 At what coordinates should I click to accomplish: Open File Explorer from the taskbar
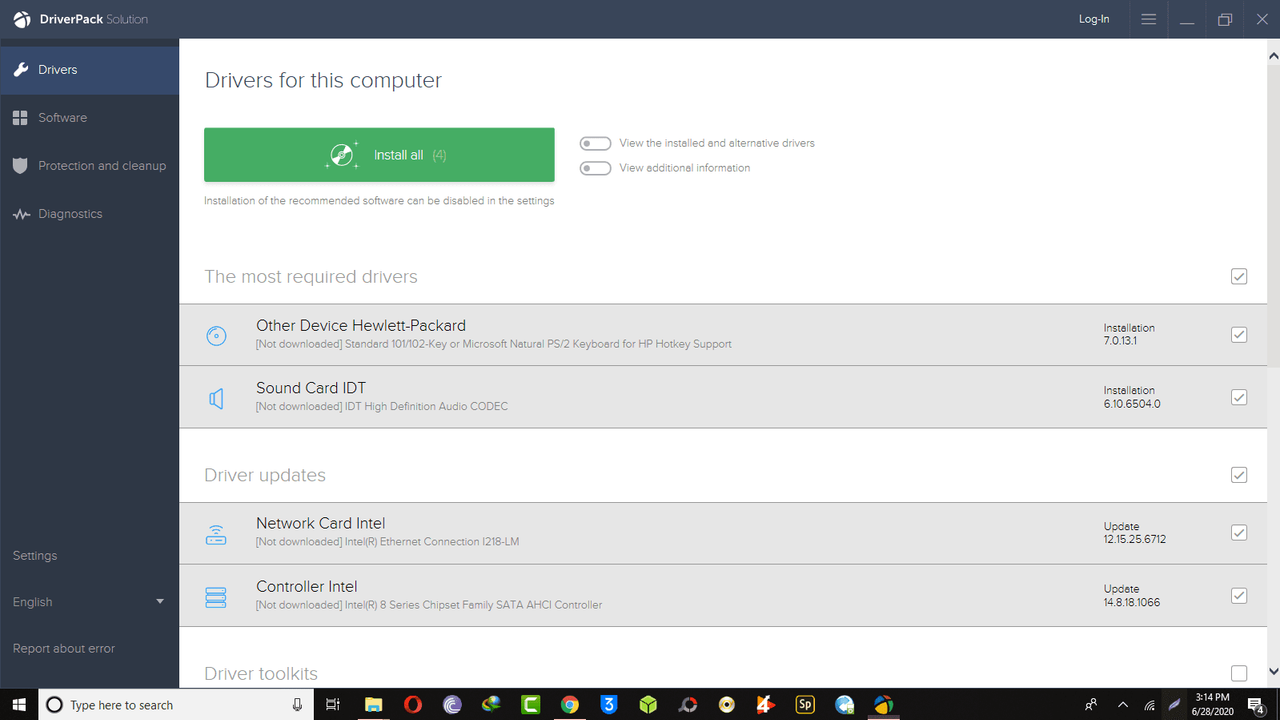373,704
